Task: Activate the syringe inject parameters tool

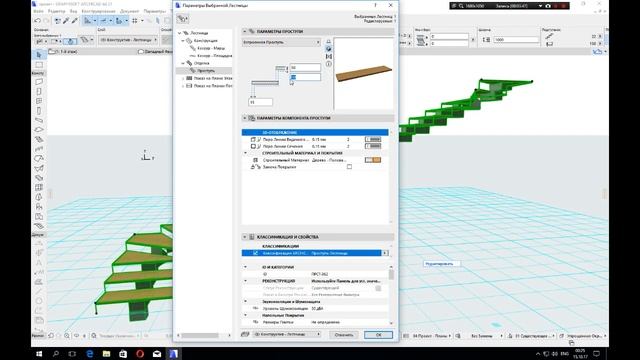Action: click(74, 20)
